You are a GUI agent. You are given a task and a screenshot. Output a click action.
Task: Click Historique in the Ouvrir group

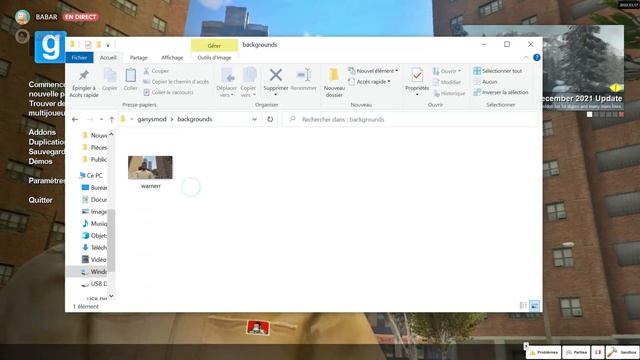click(x=449, y=93)
